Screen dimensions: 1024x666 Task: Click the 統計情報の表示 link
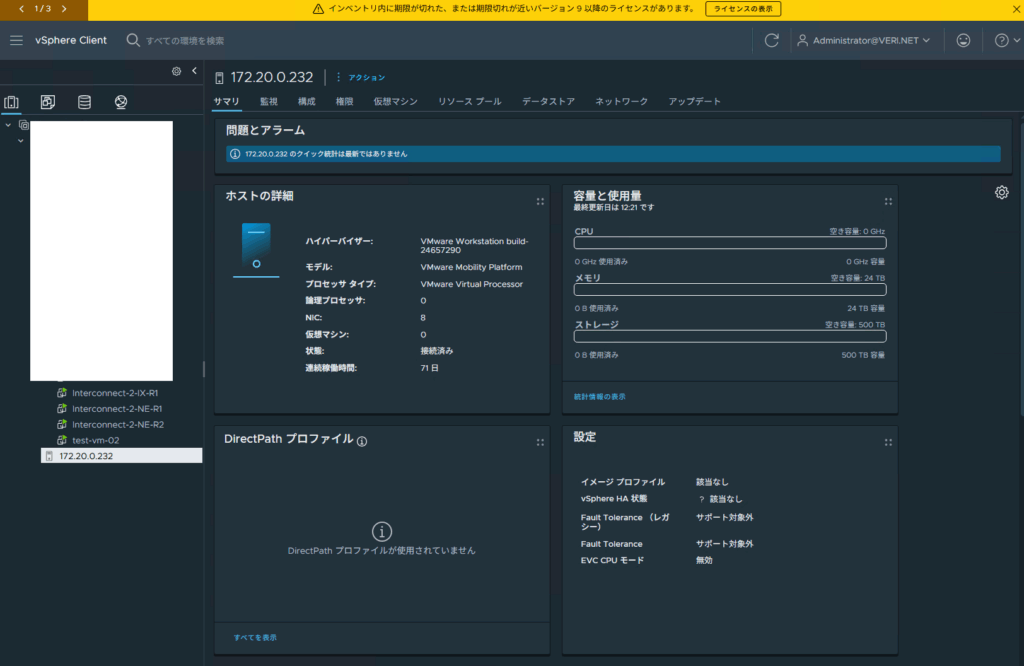[600, 397]
